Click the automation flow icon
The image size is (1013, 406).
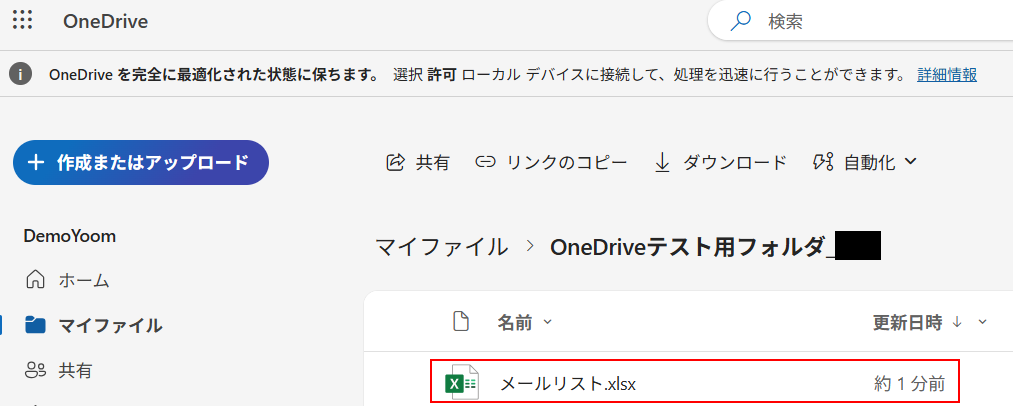click(x=823, y=162)
